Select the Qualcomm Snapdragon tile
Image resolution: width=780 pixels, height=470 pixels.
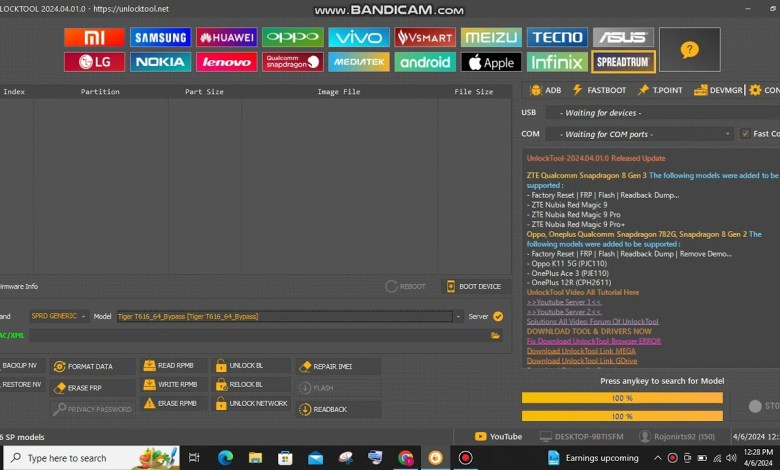292,62
